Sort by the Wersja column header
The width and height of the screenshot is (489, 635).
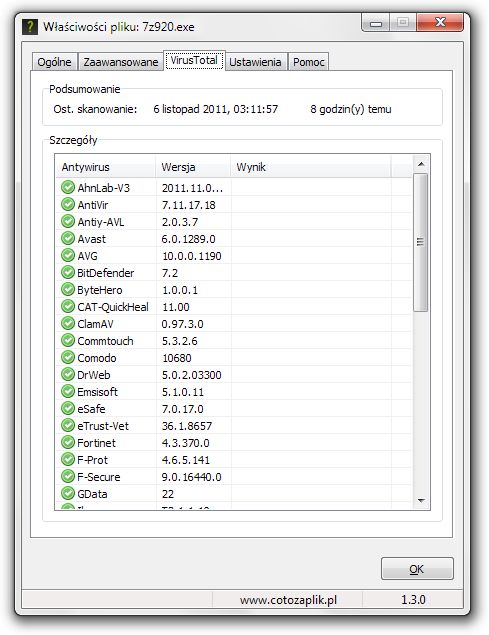tap(193, 167)
